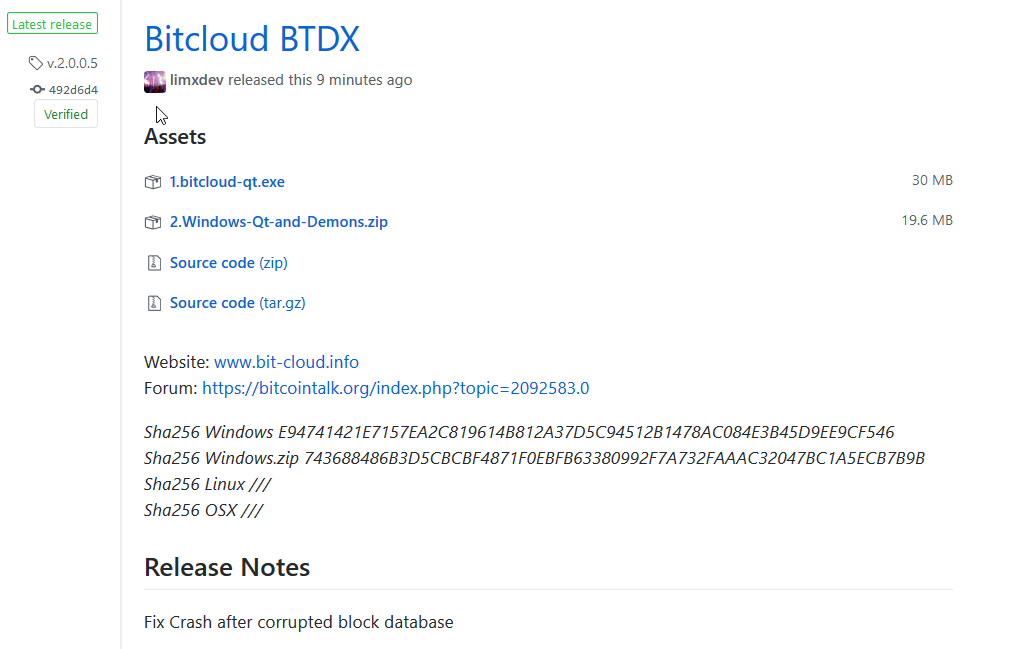Visit the www.bit-cloud.info website link
This screenshot has width=1015, height=649.
click(286, 362)
